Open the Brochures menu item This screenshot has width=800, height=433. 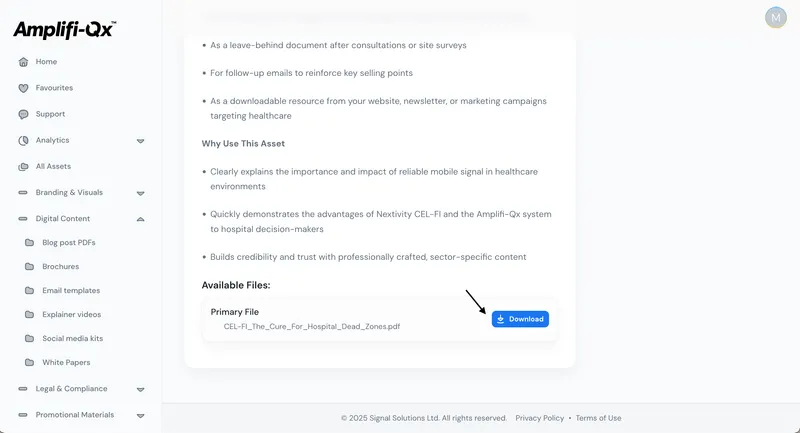[60, 267]
